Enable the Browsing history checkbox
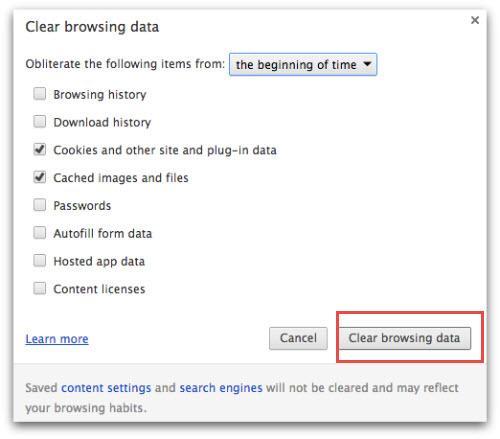 point(39,94)
